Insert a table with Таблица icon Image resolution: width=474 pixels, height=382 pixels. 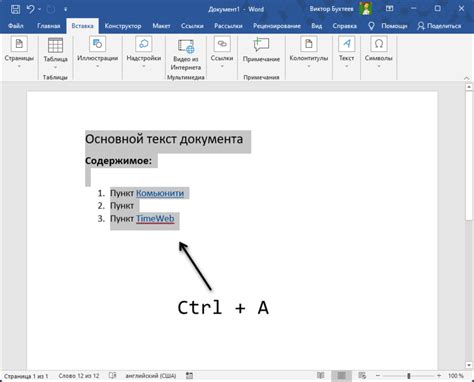coord(55,46)
